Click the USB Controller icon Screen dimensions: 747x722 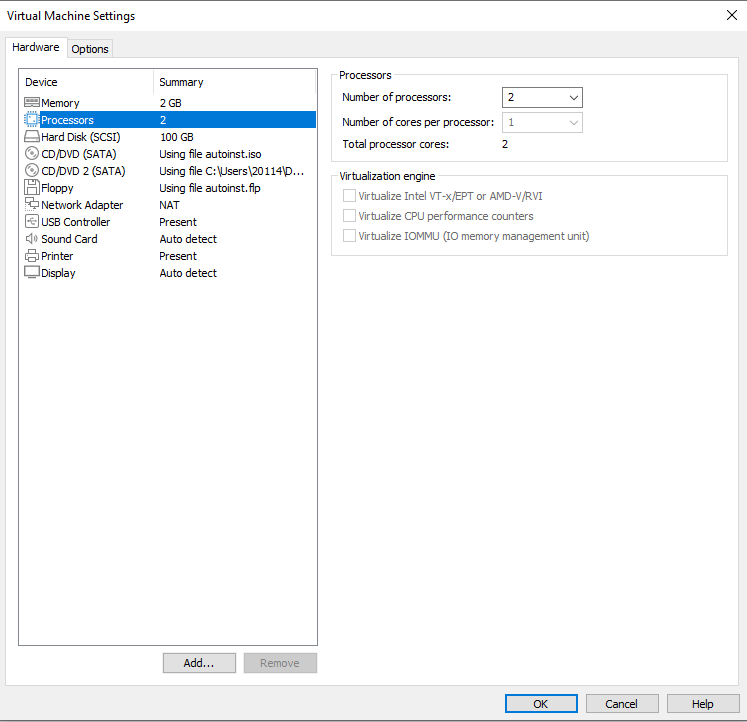[31, 221]
